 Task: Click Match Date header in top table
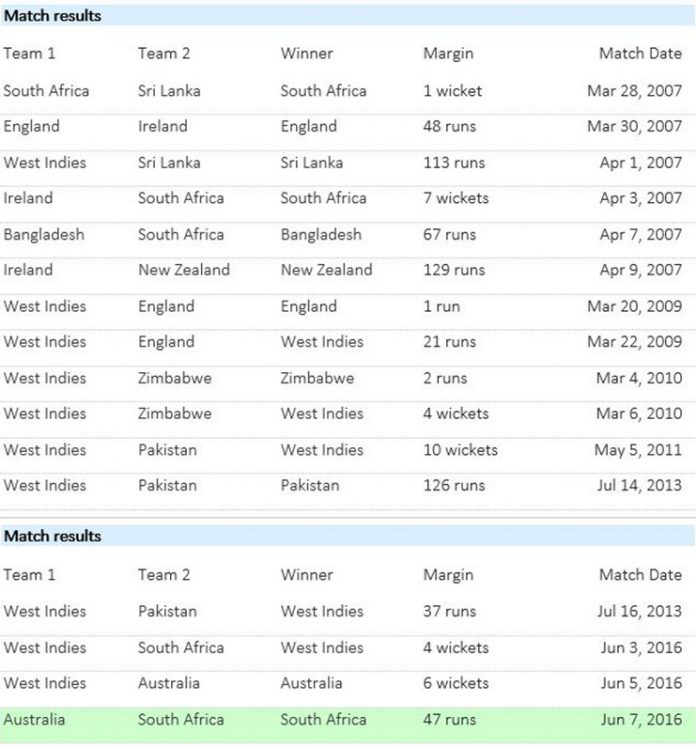pyautogui.click(x=640, y=53)
